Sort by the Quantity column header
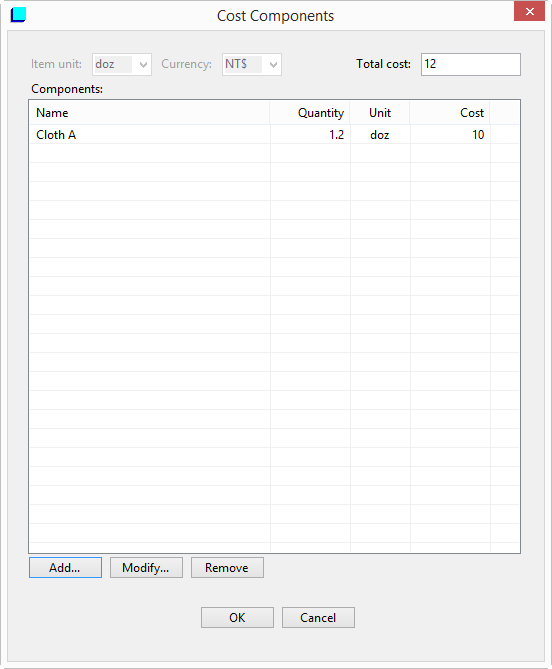Viewport: 552px width, 669px height. pos(310,113)
